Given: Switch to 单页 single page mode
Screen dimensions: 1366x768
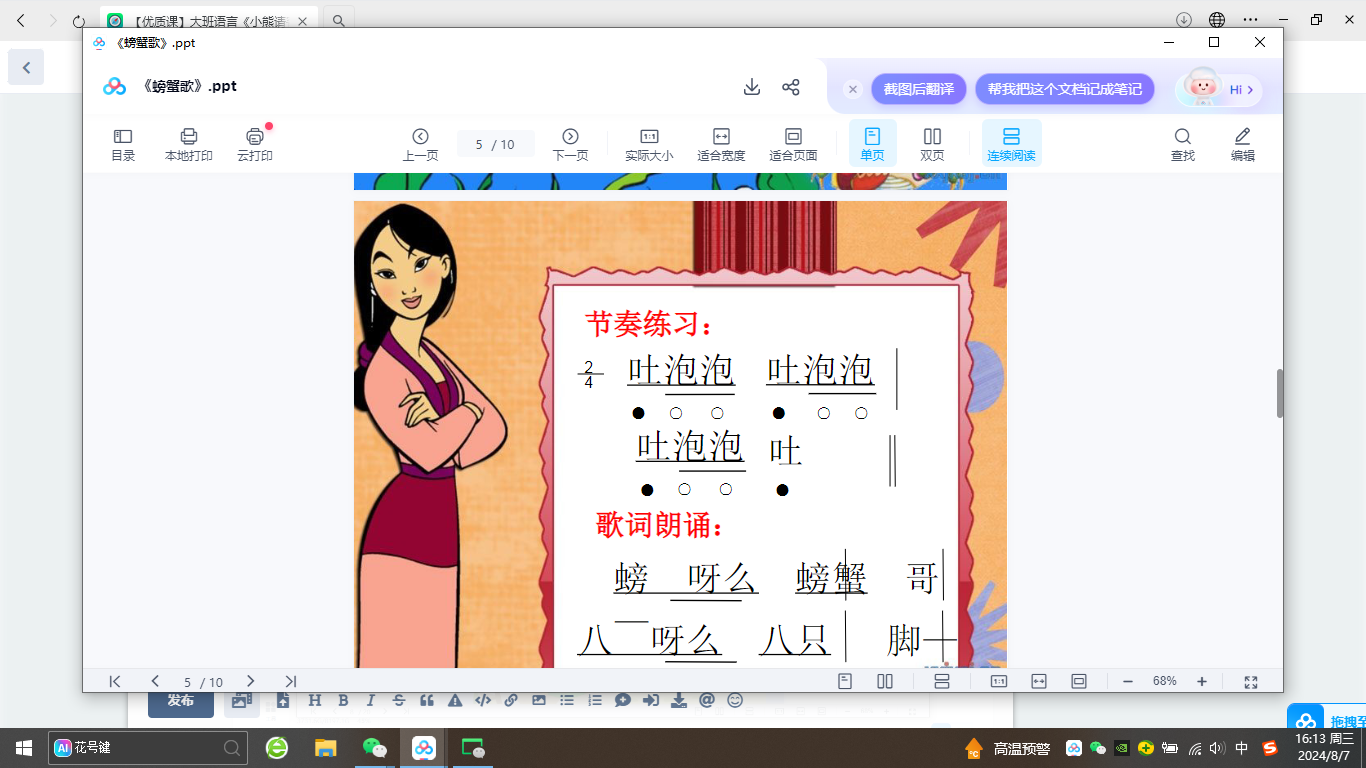Looking at the screenshot, I should [872, 144].
